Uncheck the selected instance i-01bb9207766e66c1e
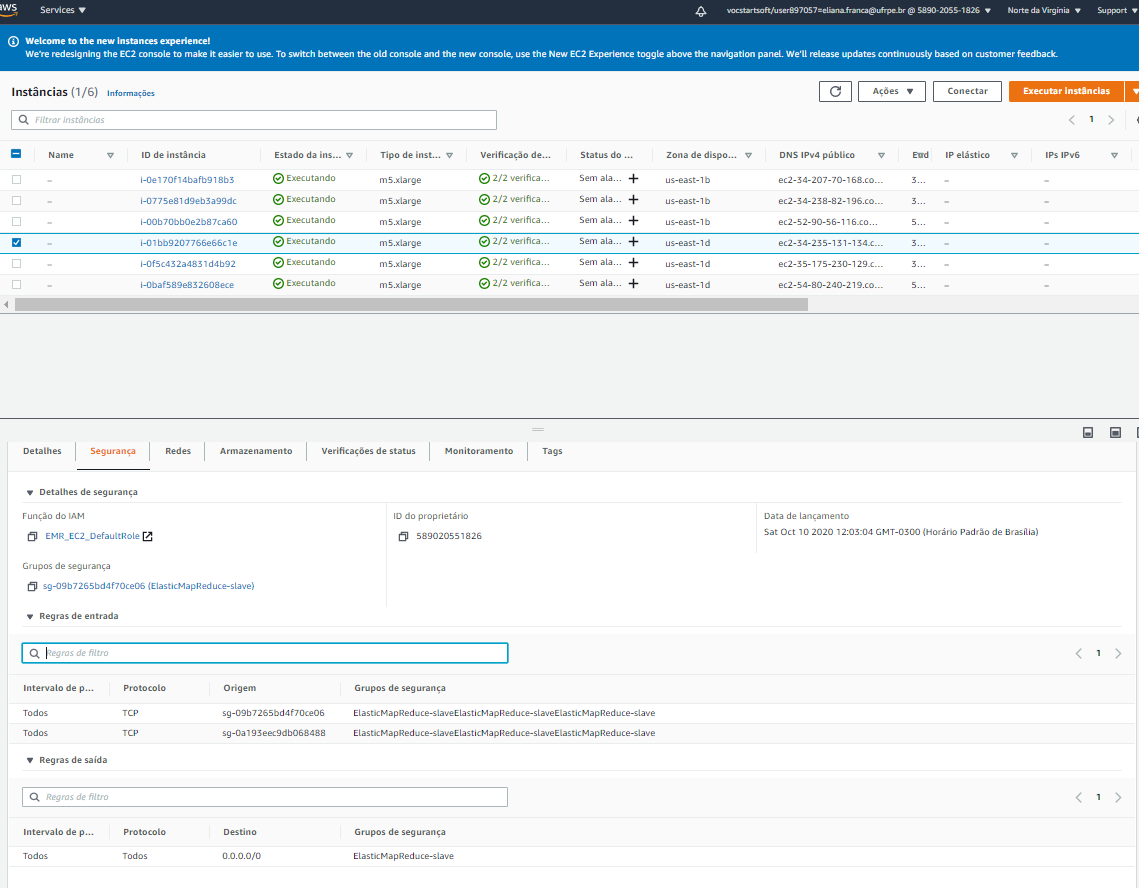The width and height of the screenshot is (1139, 888). [16, 242]
